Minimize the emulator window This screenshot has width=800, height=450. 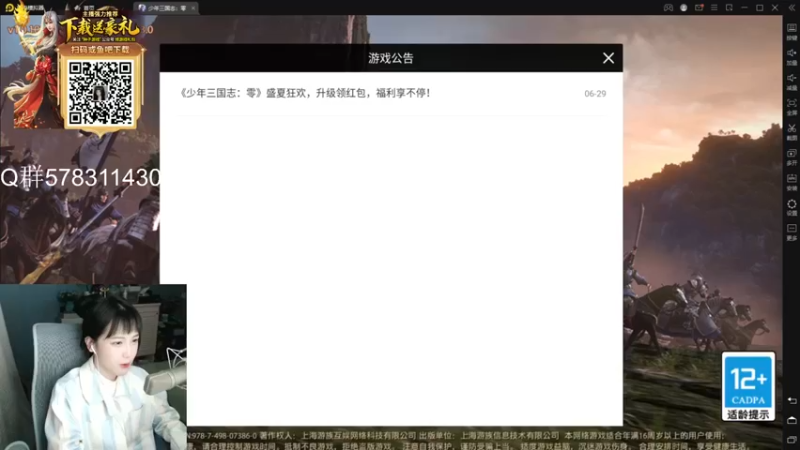[744, 8]
